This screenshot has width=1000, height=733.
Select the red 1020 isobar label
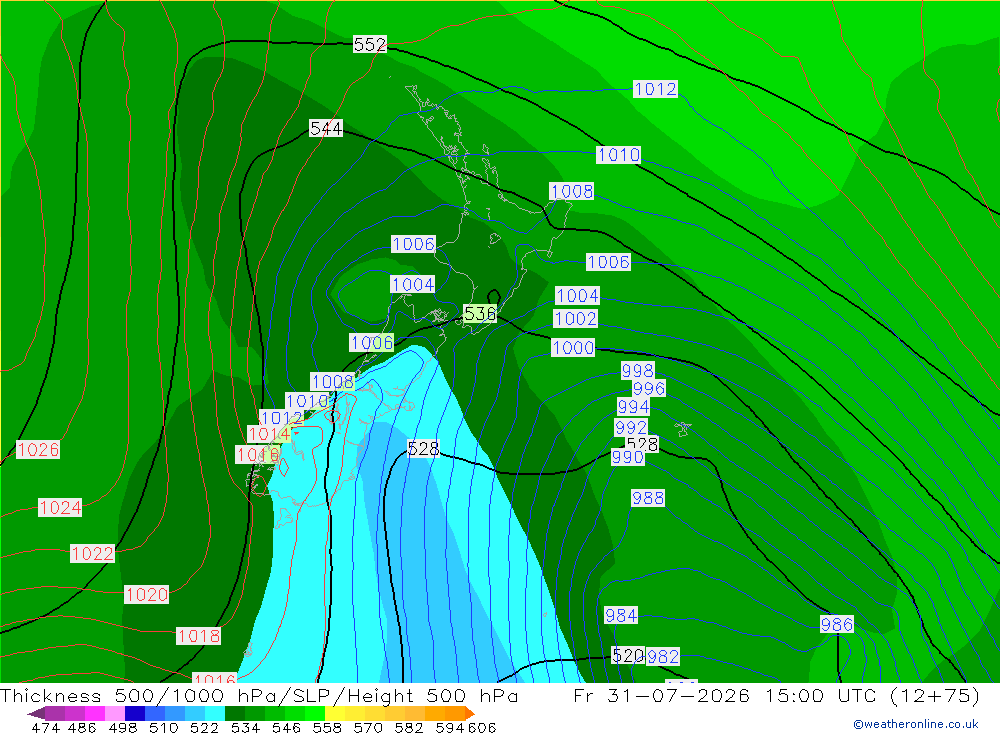147,595
